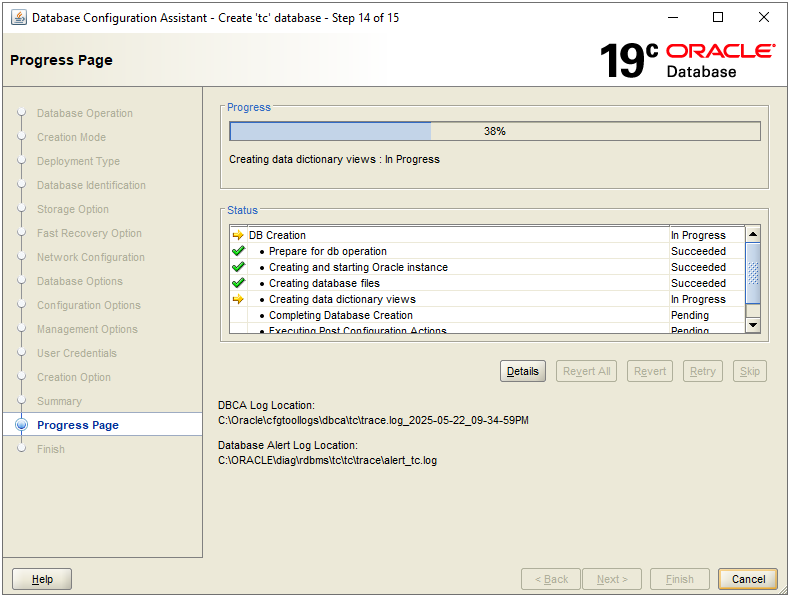
Task: Click Creating data dictionary views status row
Action: click(487, 299)
